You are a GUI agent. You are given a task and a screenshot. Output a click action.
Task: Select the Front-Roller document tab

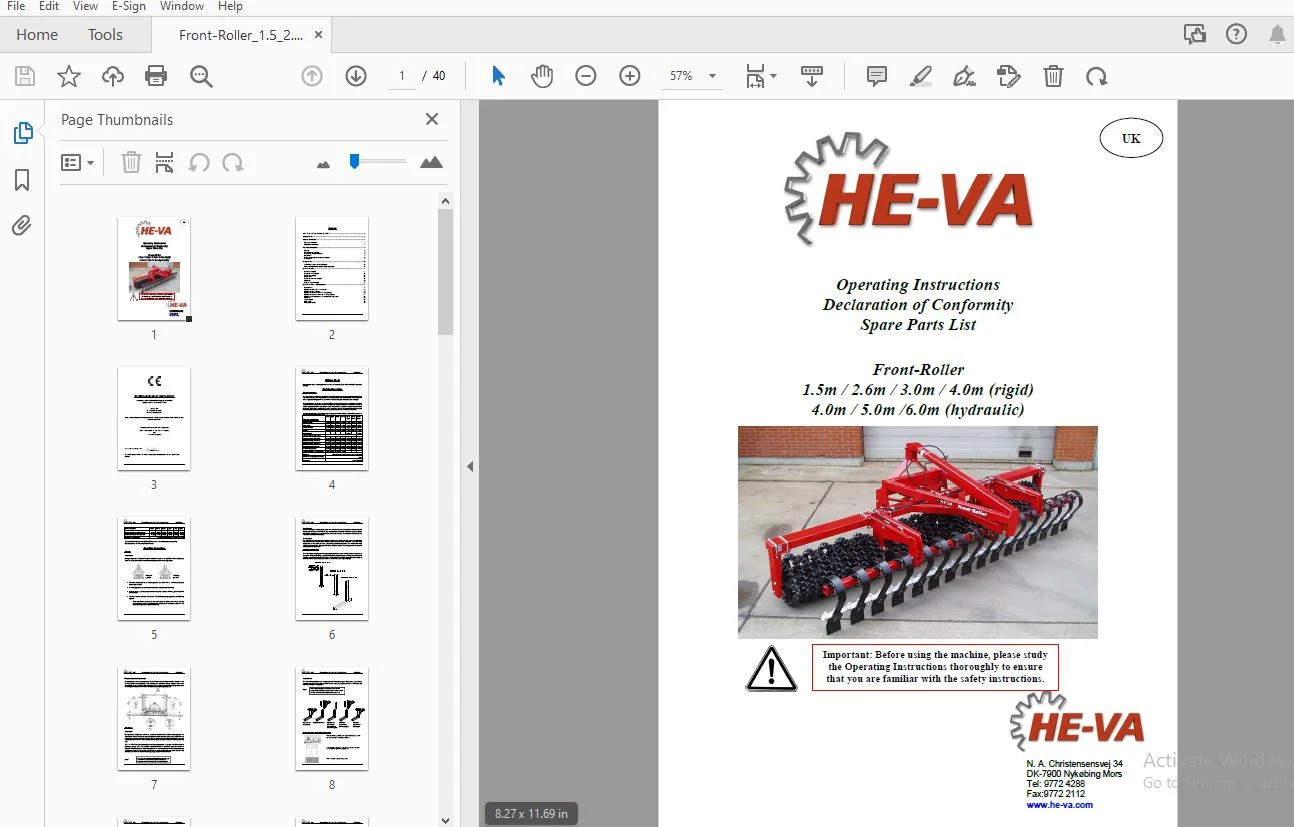[x=240, y=35]
